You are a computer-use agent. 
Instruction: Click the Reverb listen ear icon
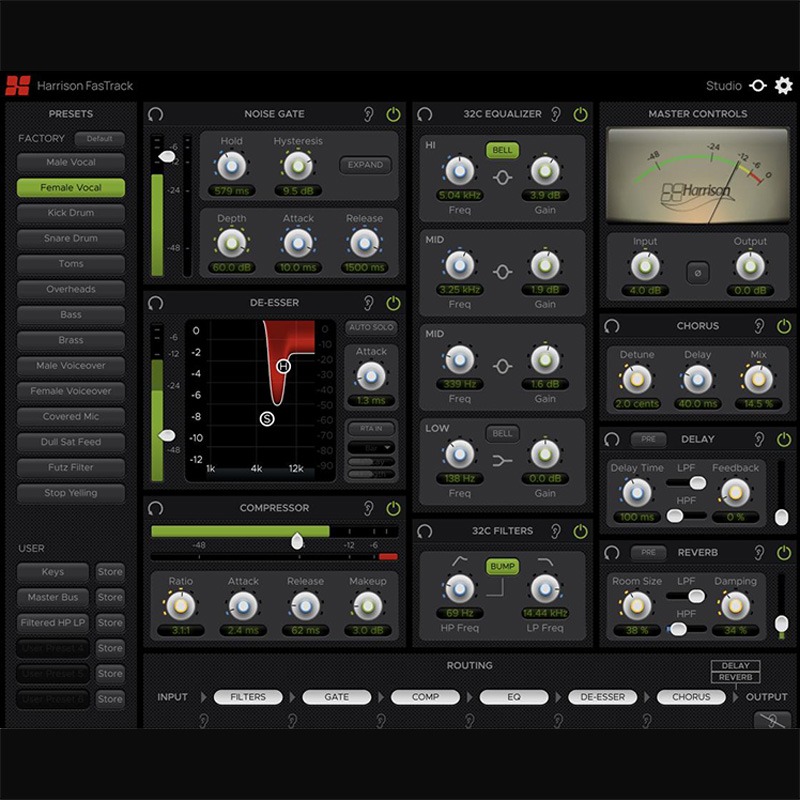coord(759,553)
